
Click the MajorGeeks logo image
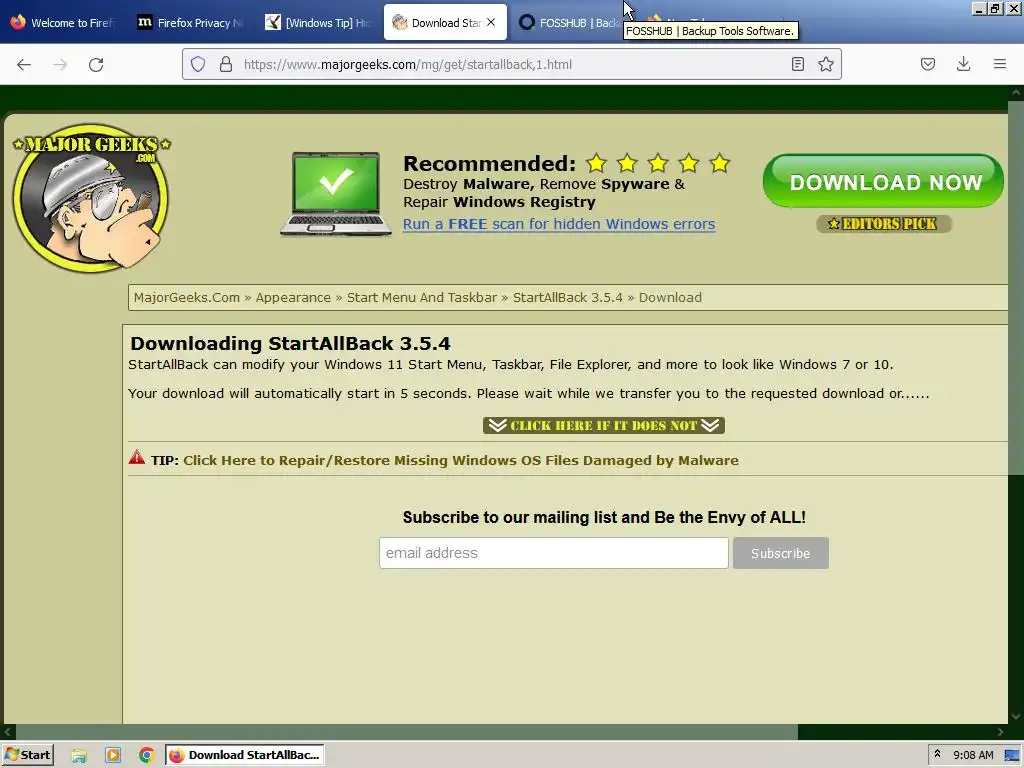click(x=91, y=198)
